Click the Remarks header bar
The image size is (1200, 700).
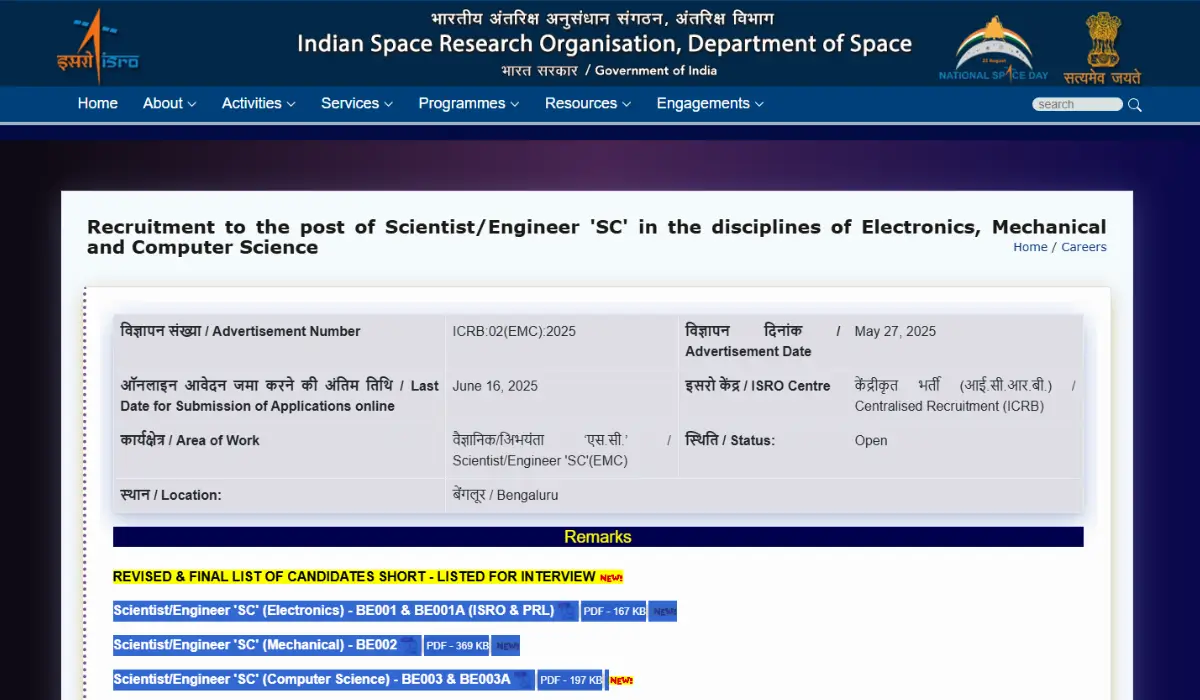(598, 537)
